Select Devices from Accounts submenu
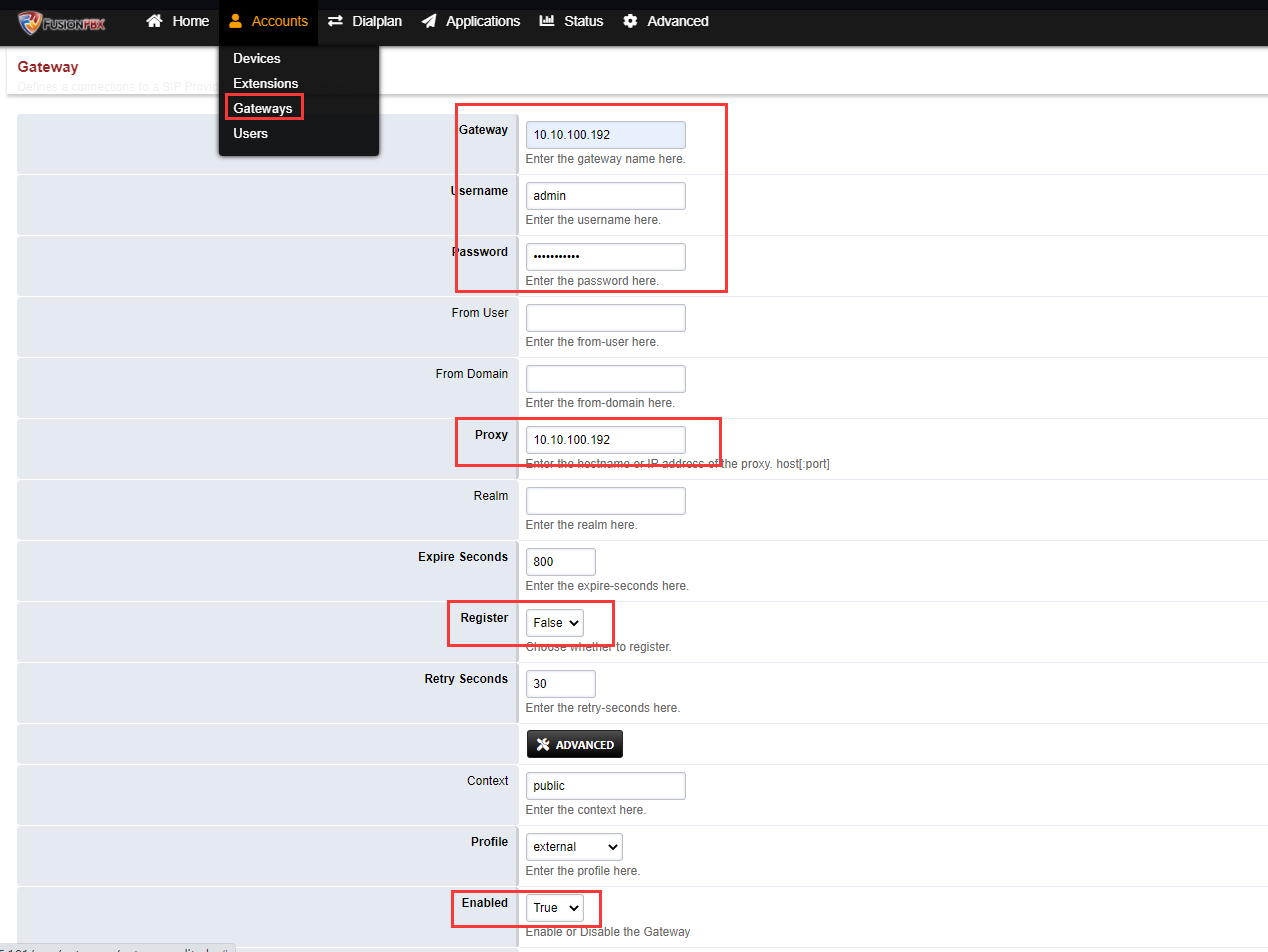The image size is (1268, 952). tap(257, 58)
